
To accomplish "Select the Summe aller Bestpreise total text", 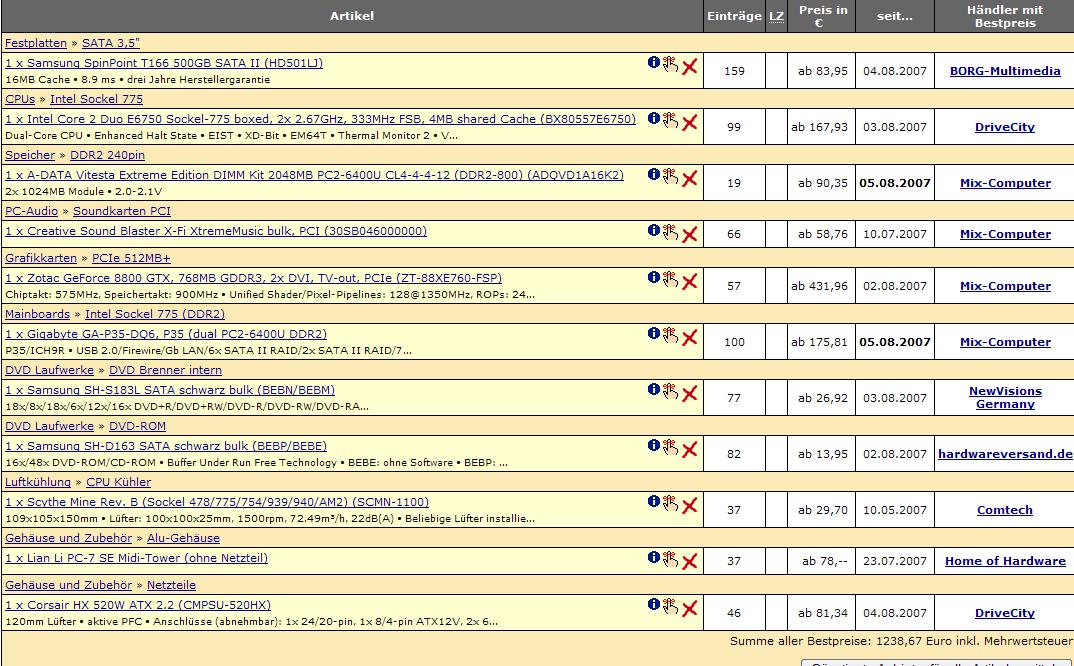I will [x=901, y=642].
